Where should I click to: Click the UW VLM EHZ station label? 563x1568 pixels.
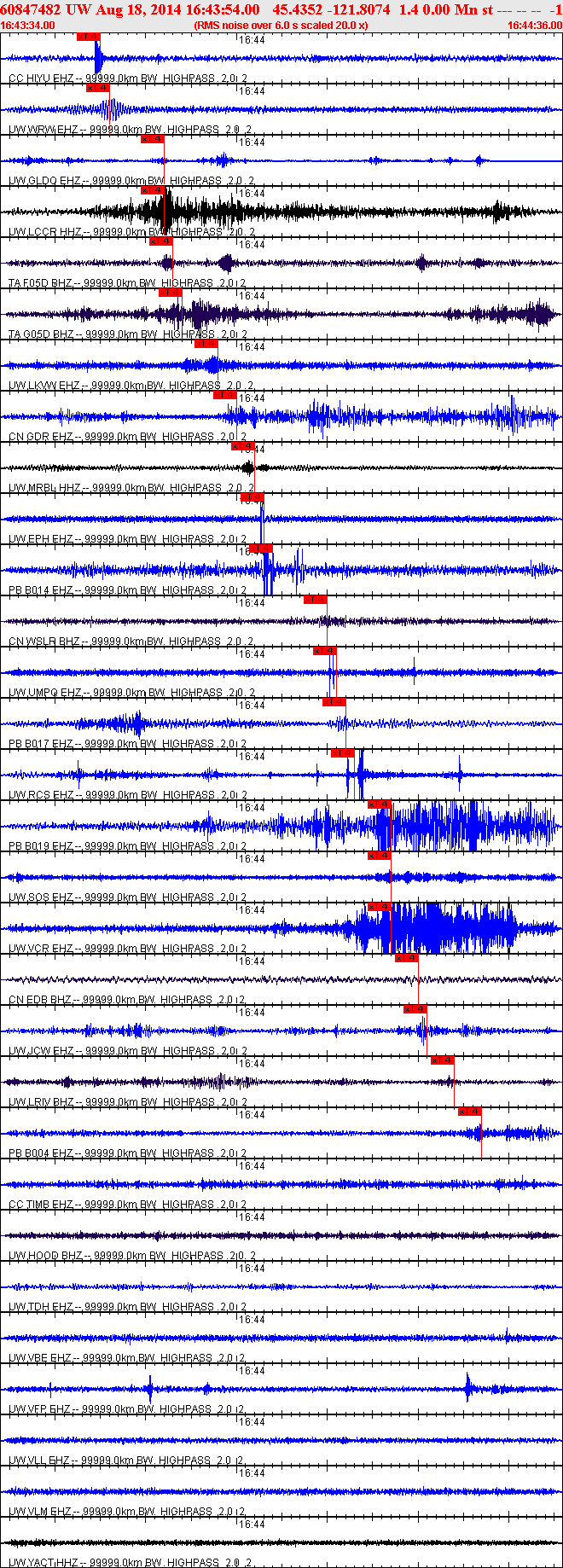(40, 1512)
